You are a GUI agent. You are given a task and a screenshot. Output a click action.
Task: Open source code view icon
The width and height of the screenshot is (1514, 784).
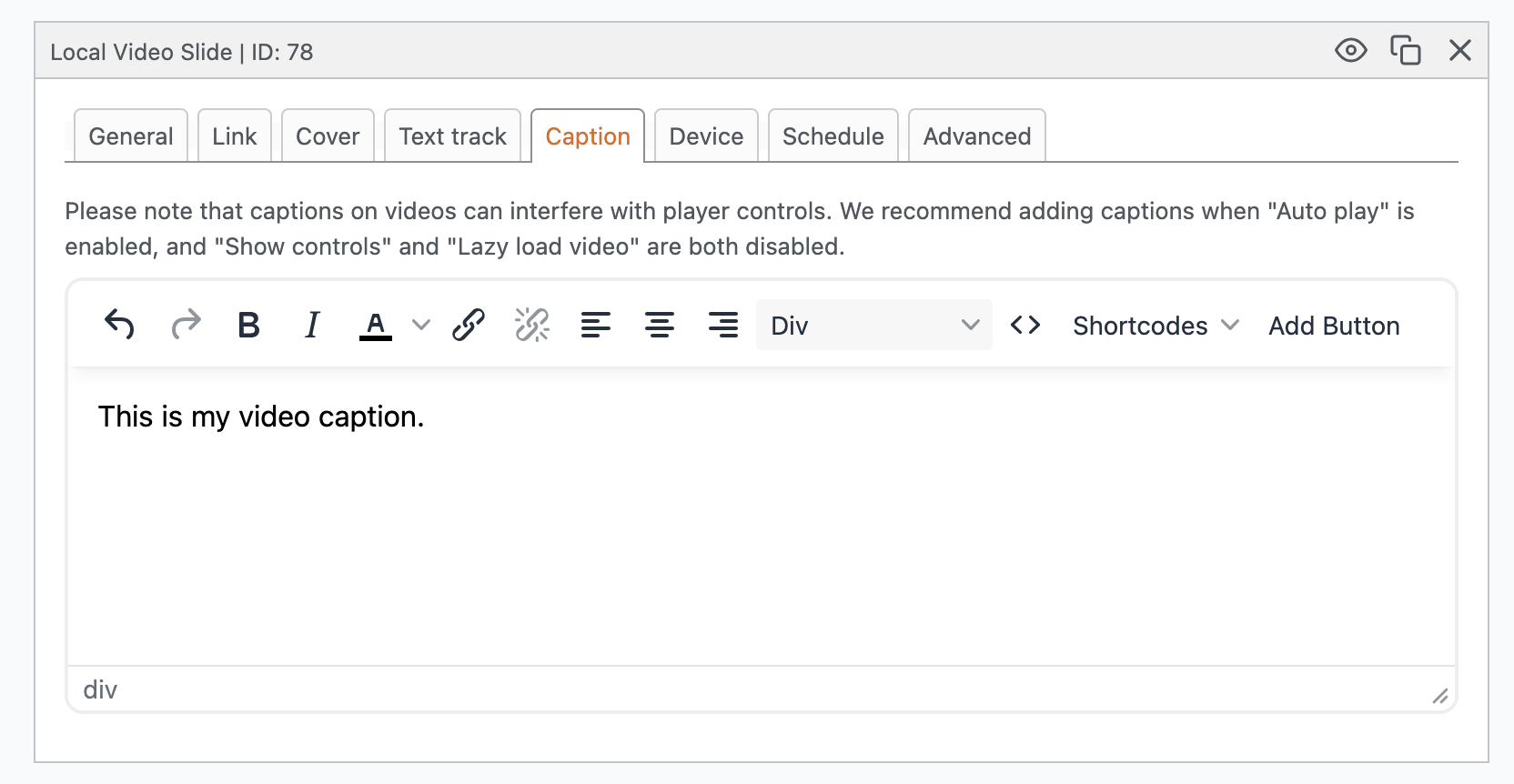(x=1025, y=325)
